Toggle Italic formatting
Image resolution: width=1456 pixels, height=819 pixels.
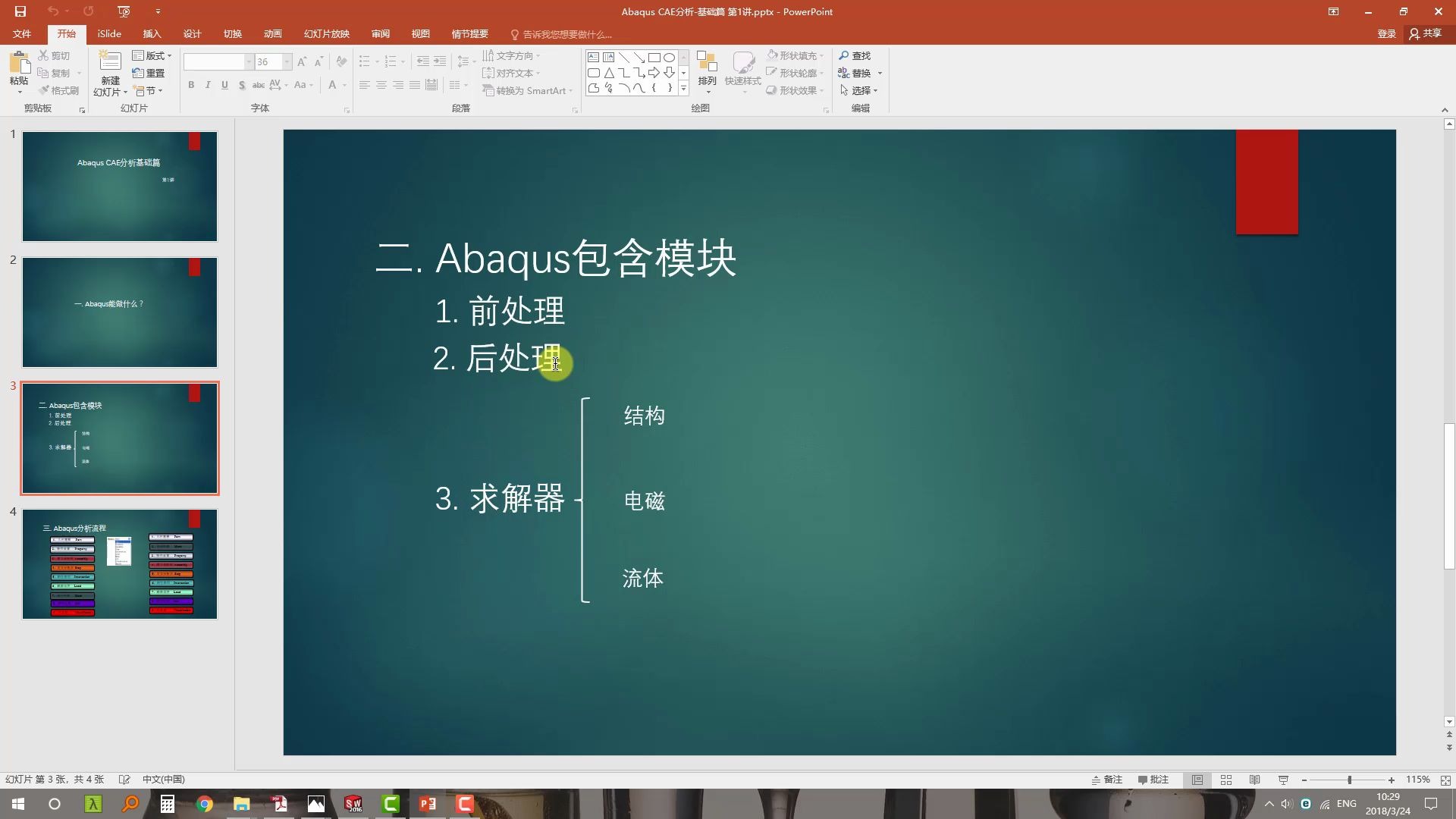(x=208, y=85)
